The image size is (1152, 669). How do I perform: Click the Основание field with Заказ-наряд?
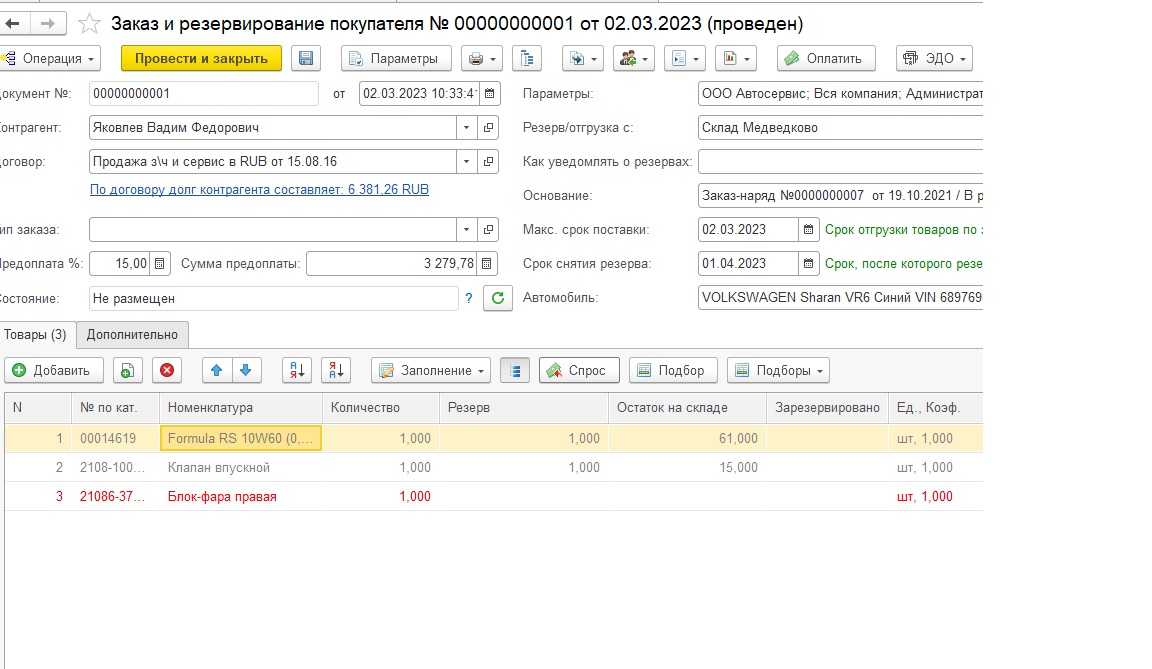click(840, 196)
